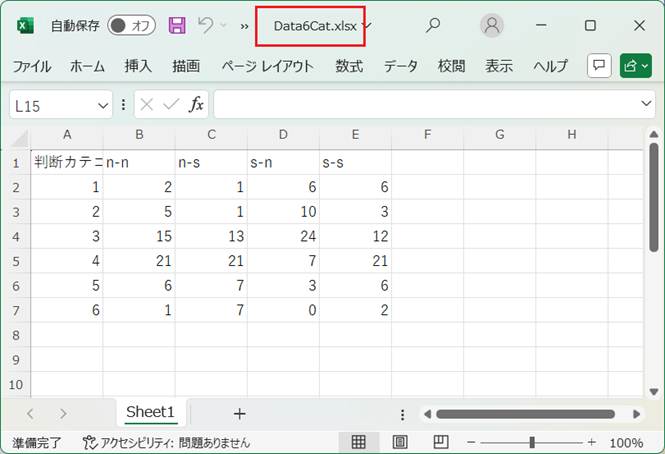Open the データ (Data) ribbon tab
Screen dimensions: 665x454
pyautogui.click(x=400, y=66)
